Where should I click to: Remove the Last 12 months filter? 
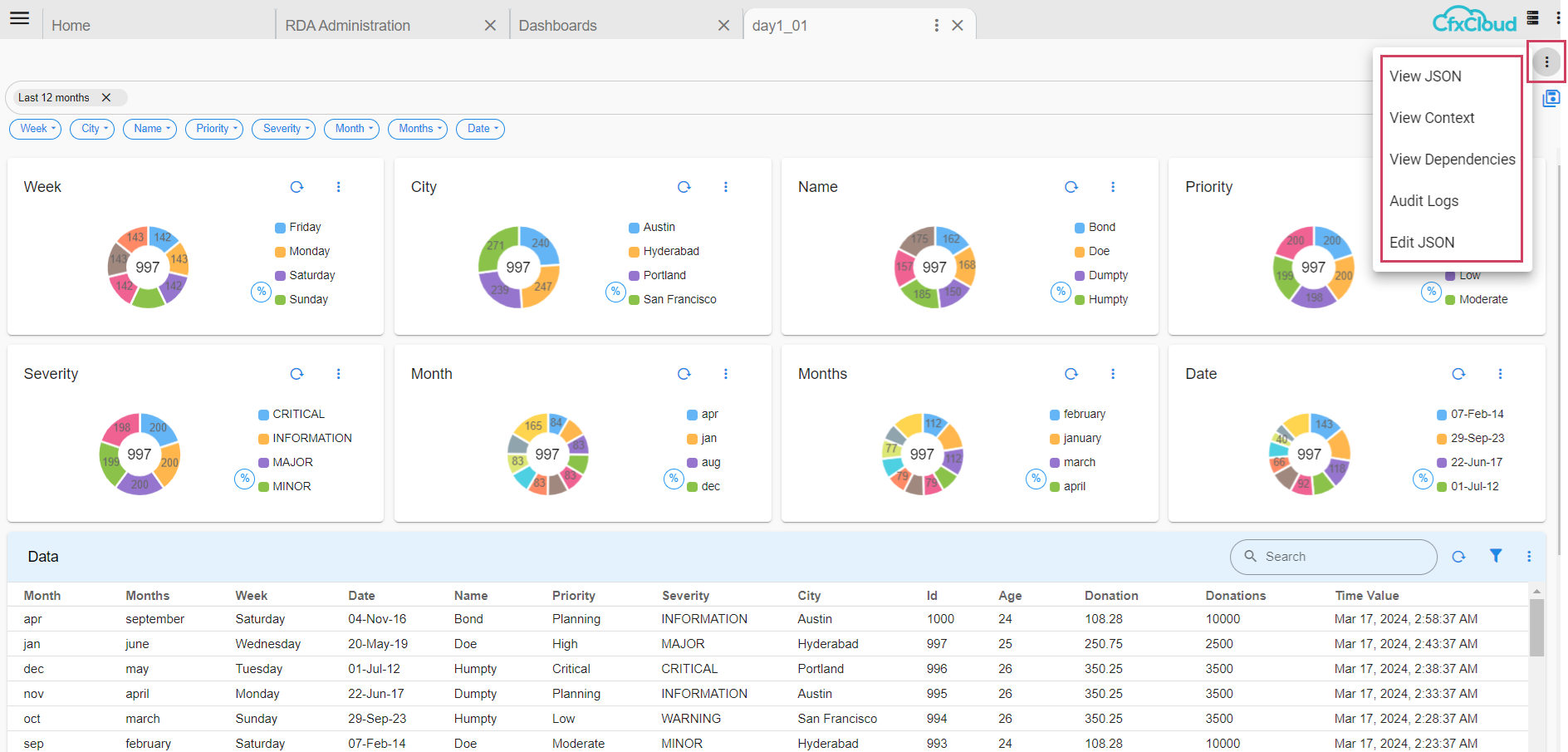[x=106, y=97]
